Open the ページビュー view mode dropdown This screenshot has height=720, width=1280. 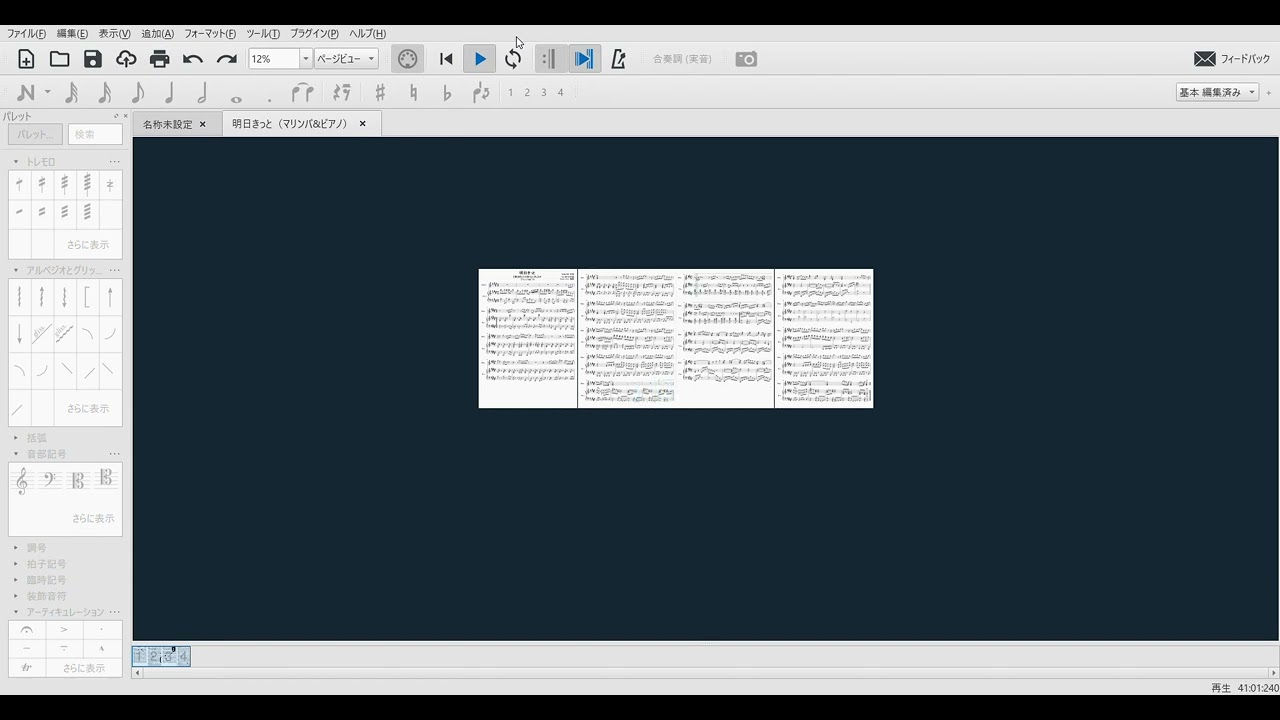[x=371, y=59]
